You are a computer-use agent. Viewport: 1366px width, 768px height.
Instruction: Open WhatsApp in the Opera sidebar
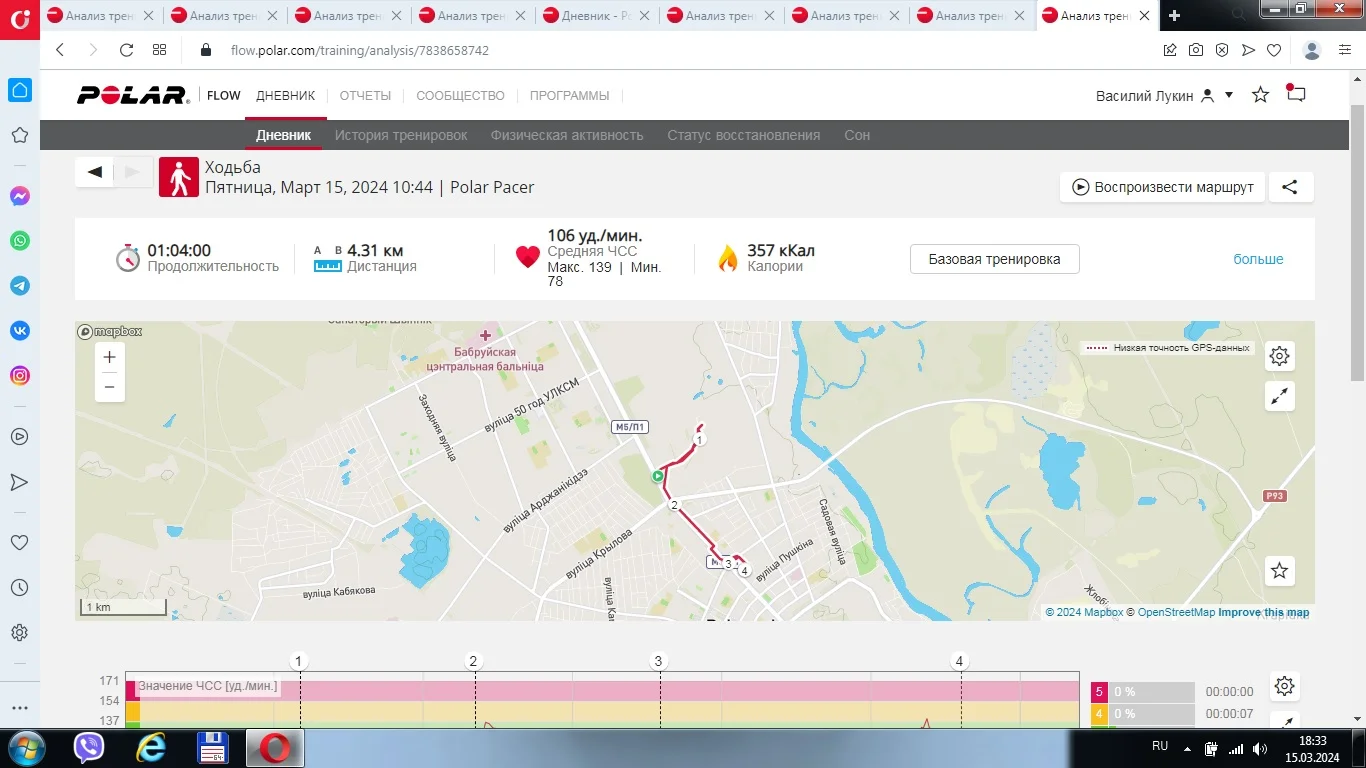click(20, 241)
